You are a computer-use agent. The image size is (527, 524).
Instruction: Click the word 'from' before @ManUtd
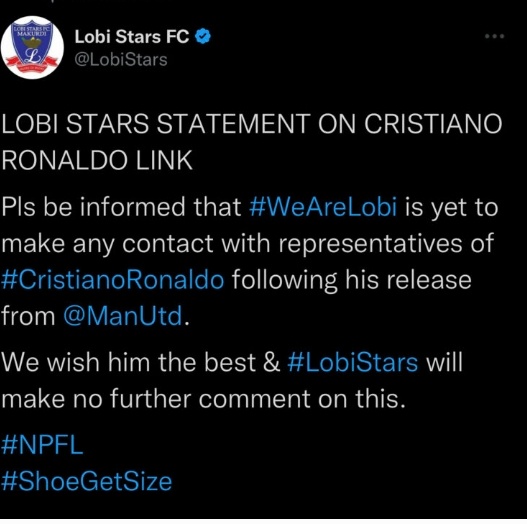point(28,316)
